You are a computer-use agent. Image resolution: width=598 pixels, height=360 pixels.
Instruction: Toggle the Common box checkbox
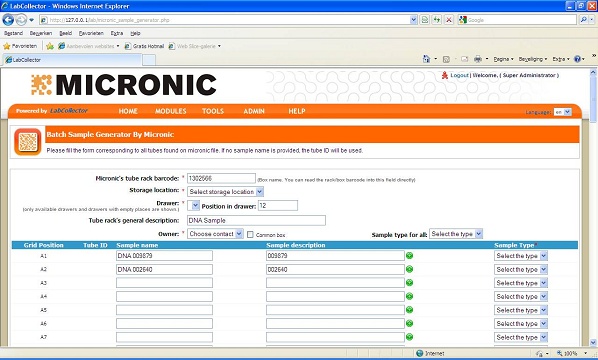[x=250, y=235]
